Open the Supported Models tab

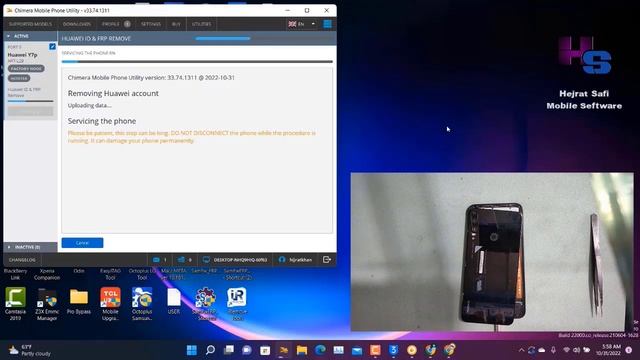30,24
